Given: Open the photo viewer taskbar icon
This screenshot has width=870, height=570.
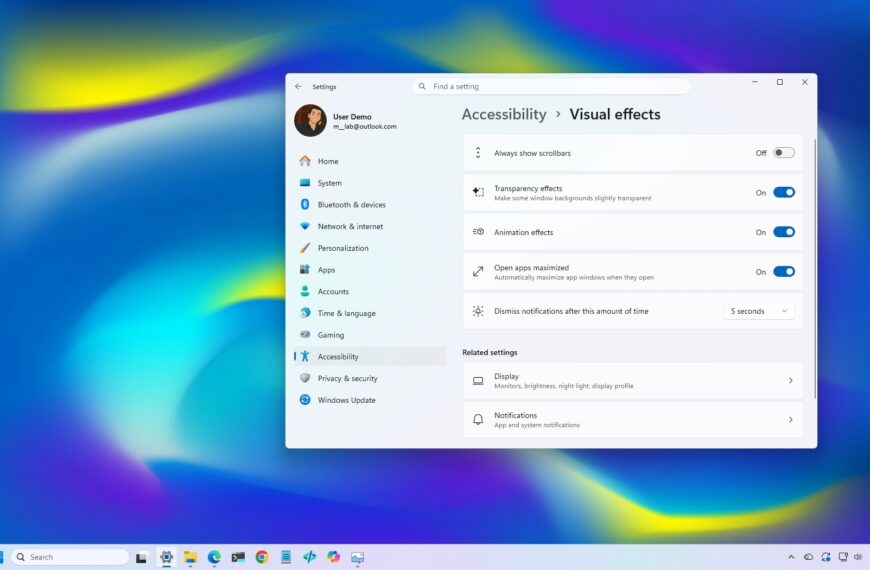Looking at the screenshot, I should 357,557.
